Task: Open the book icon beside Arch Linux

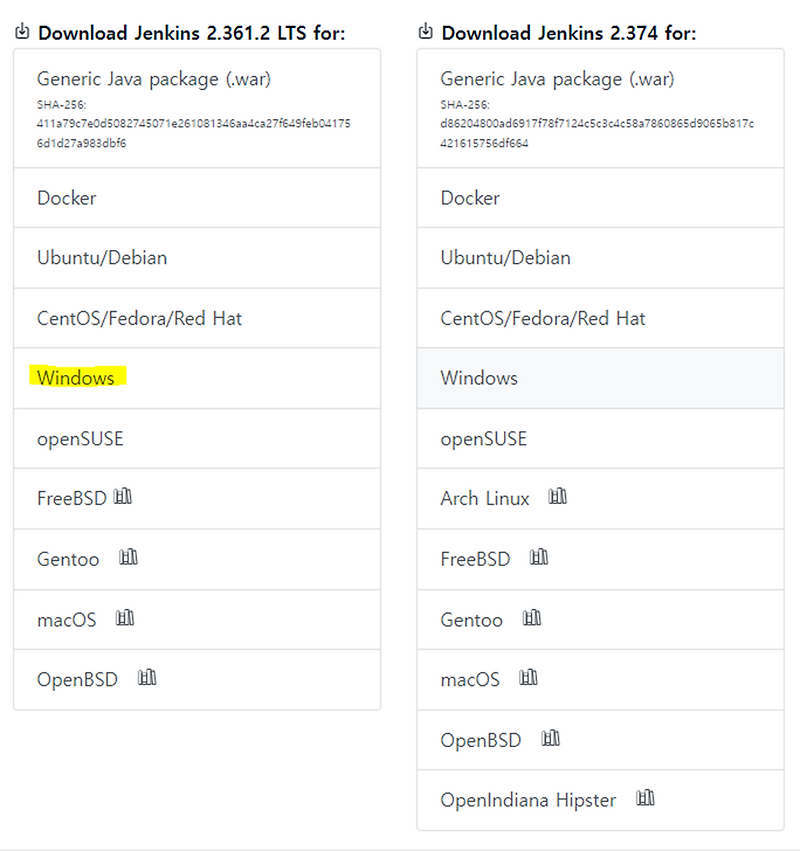Action: click(x=558, y=496)
